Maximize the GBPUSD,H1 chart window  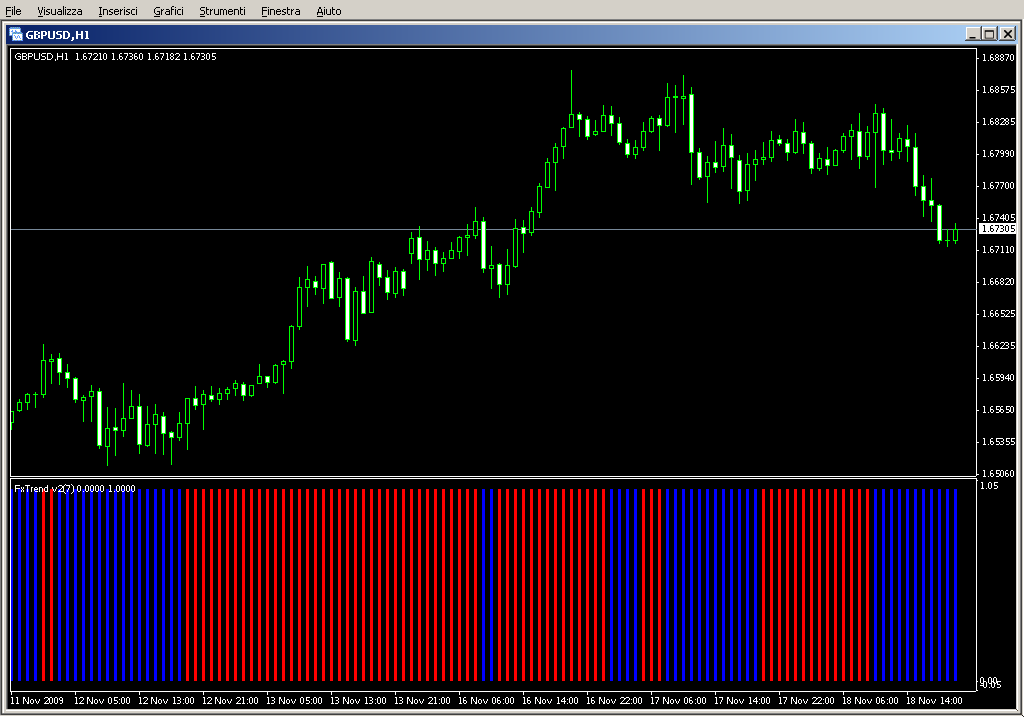(x=989, y=34)
